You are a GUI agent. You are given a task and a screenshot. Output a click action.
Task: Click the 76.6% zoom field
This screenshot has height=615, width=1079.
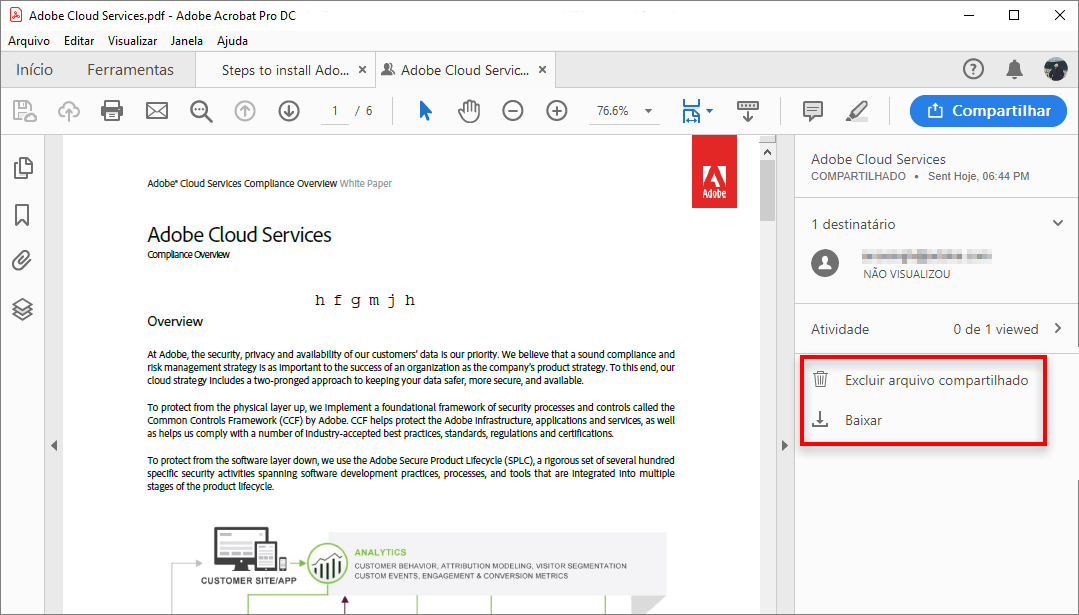point(612,111)
